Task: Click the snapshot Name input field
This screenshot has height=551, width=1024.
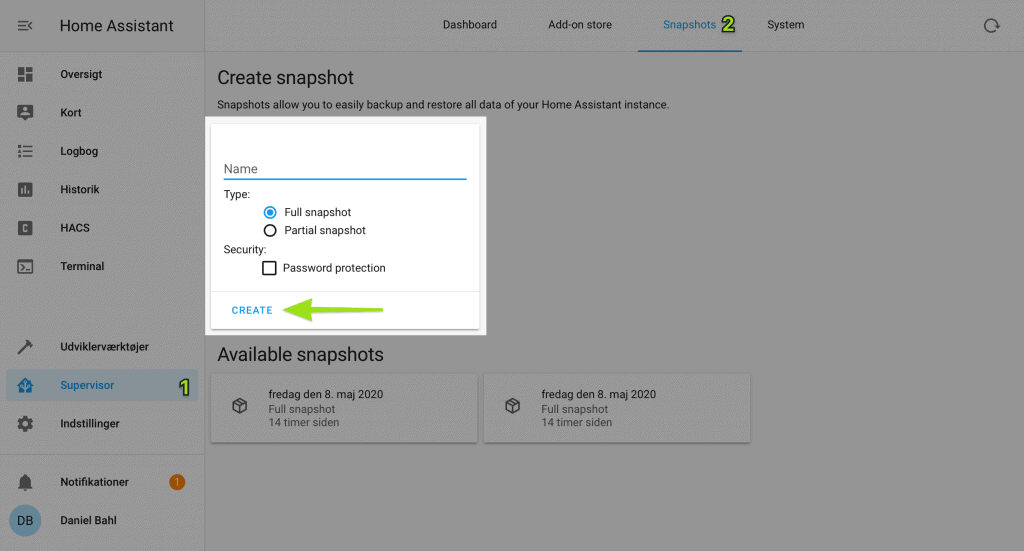Action: coord(345,168)
